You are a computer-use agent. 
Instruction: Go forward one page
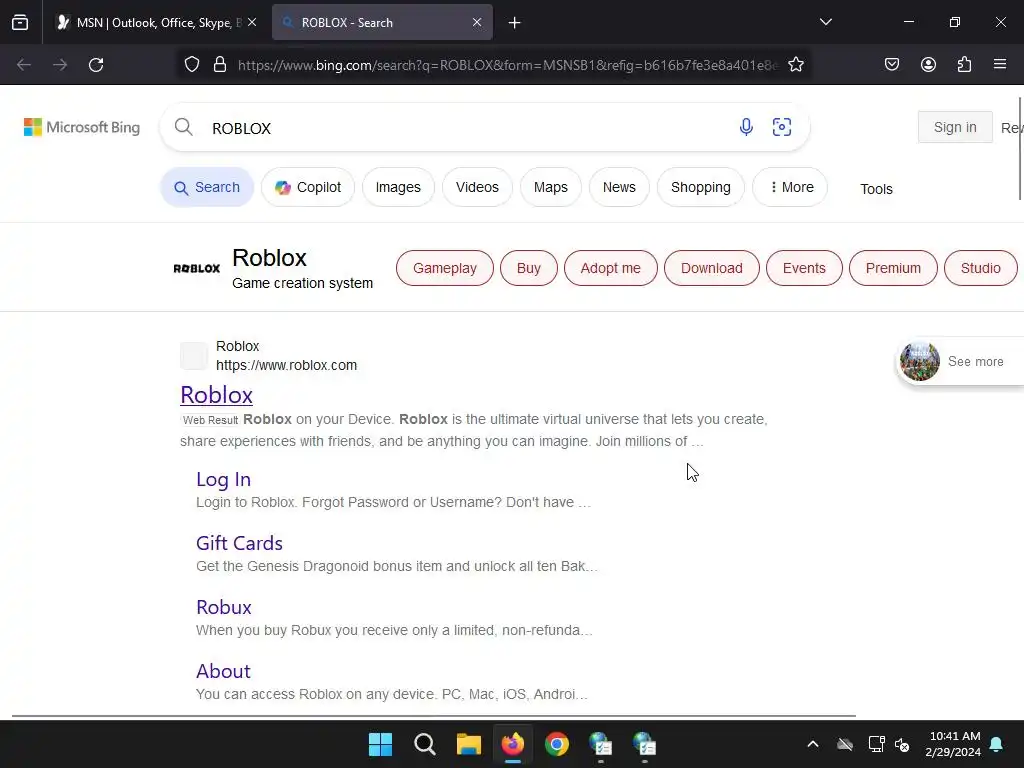(x=60, y=65)
